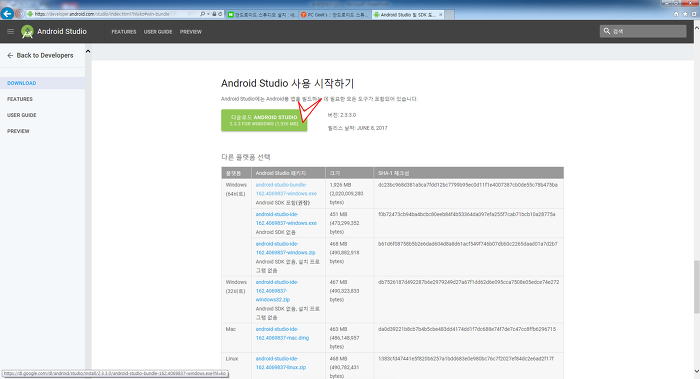Image resolution: width=700 pixels, height=379 pixels.
Task: Click the android-studio-ide windows32.zip link
Action: pyautogui.click(x=277, y=291)
